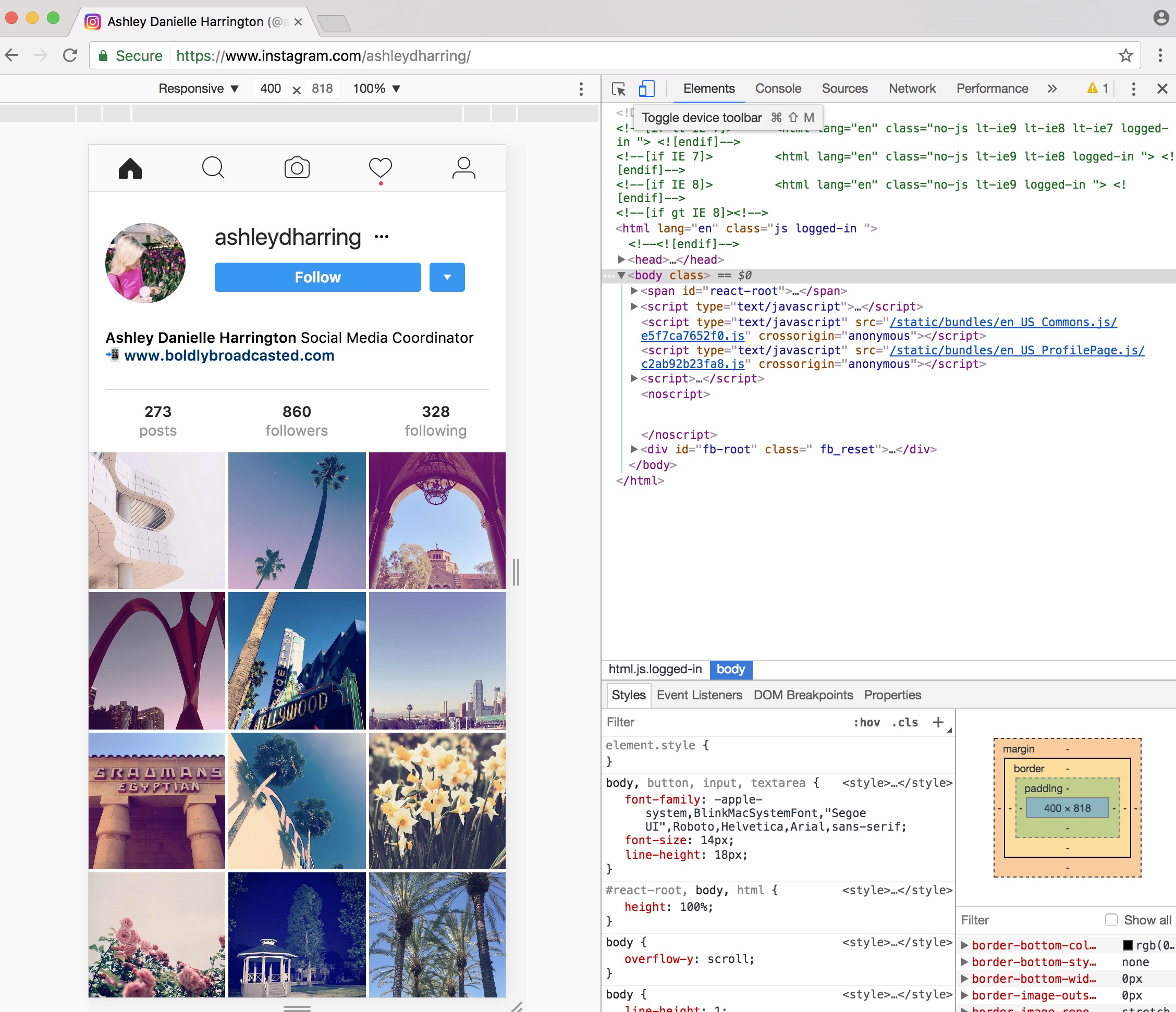Open the profile person icon
The height and width of the screenshot is (1012, 1176).
point(464,168)
